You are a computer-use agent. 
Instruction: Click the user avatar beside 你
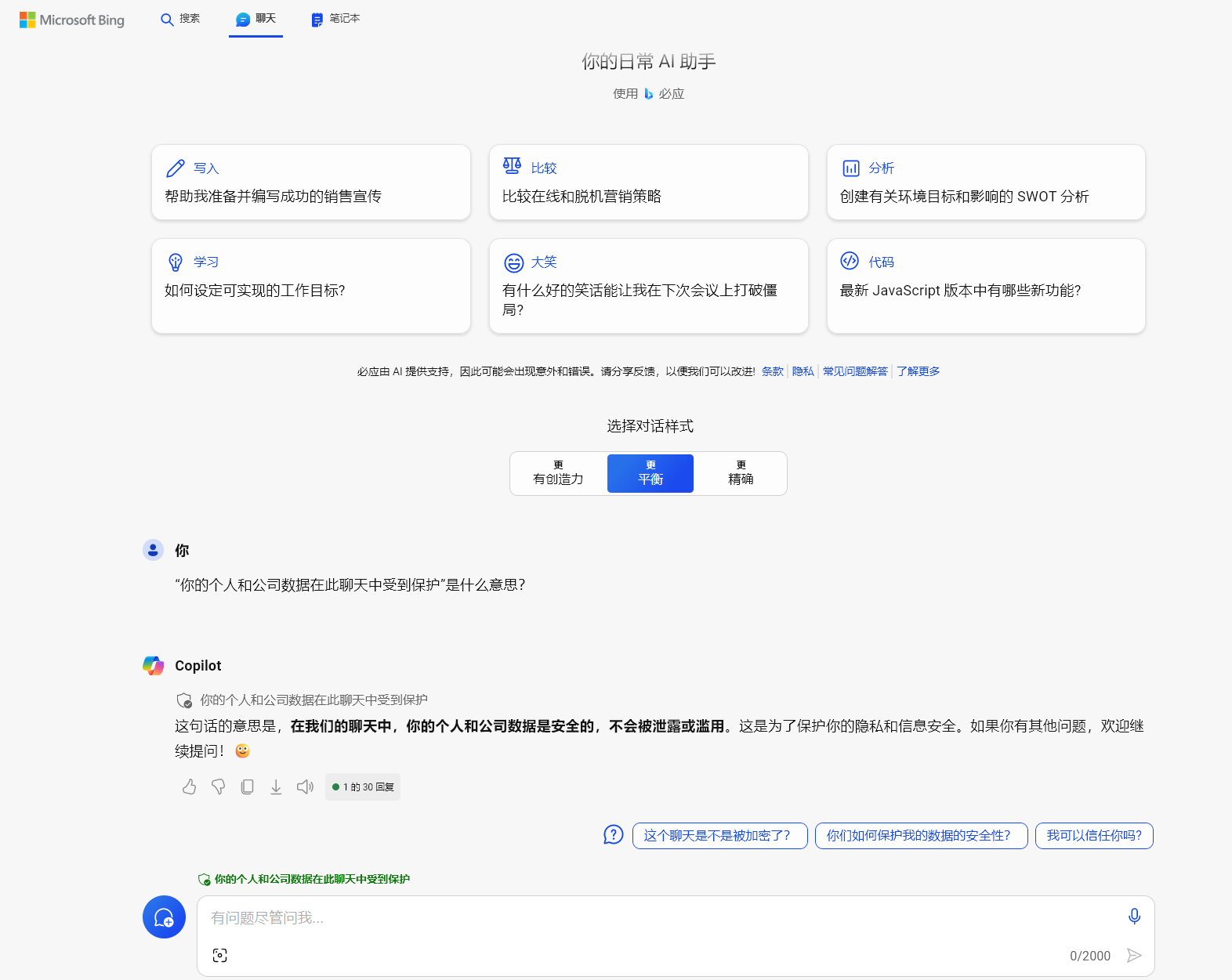coord(153,550)
